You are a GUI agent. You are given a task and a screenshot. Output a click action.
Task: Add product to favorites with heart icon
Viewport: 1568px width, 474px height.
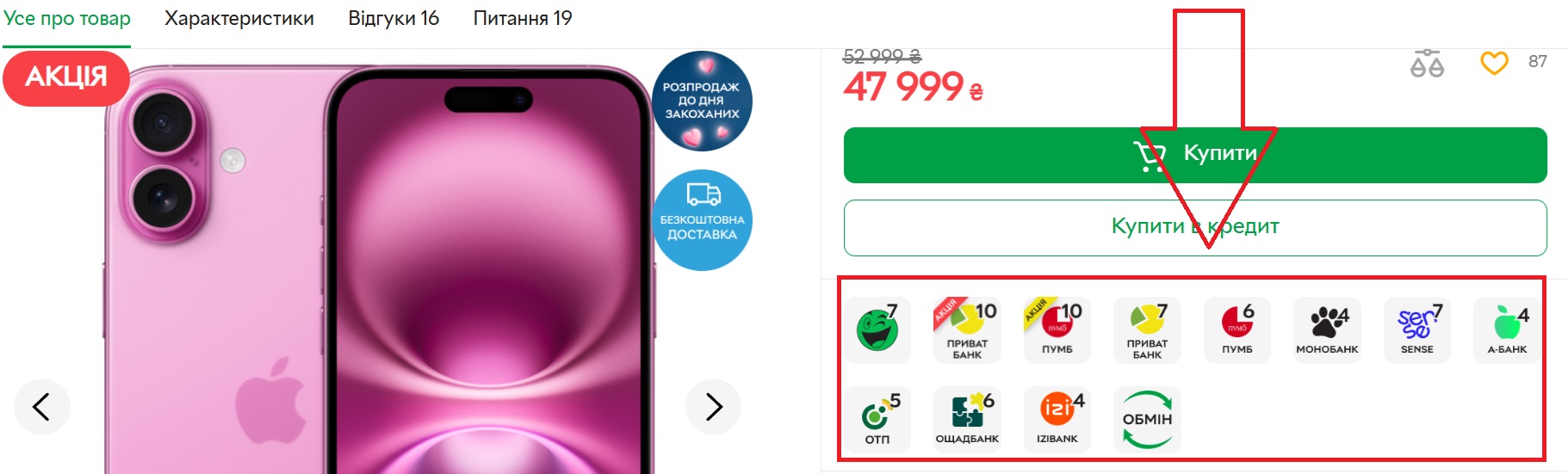pyautogui.click(x=1494, y=63)
